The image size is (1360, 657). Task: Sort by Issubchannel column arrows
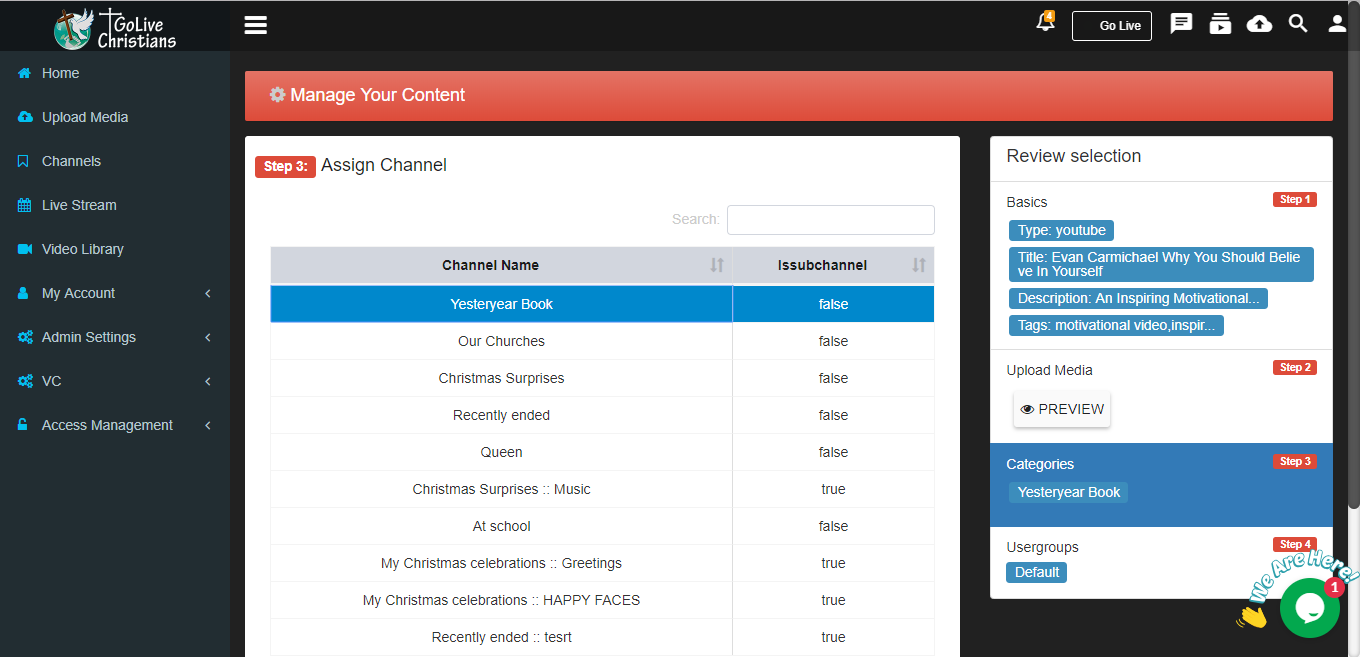pyautogui.click(x=919, y=265)
